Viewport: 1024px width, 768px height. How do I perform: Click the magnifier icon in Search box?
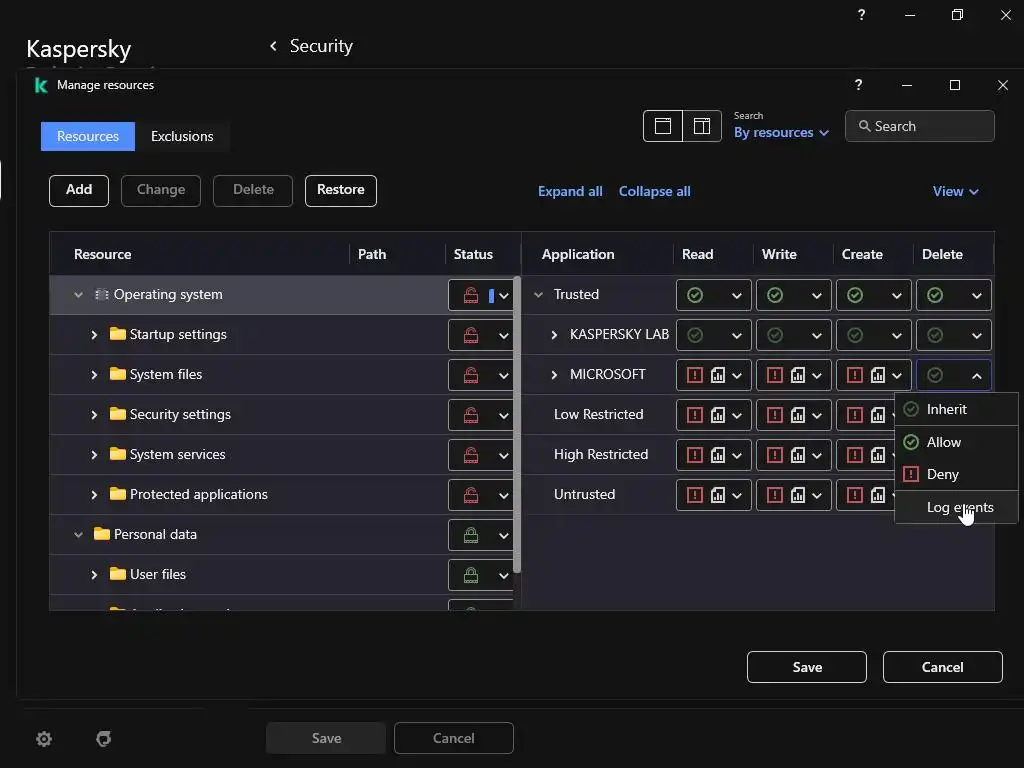pyautogui.click(x=864, y=126)
